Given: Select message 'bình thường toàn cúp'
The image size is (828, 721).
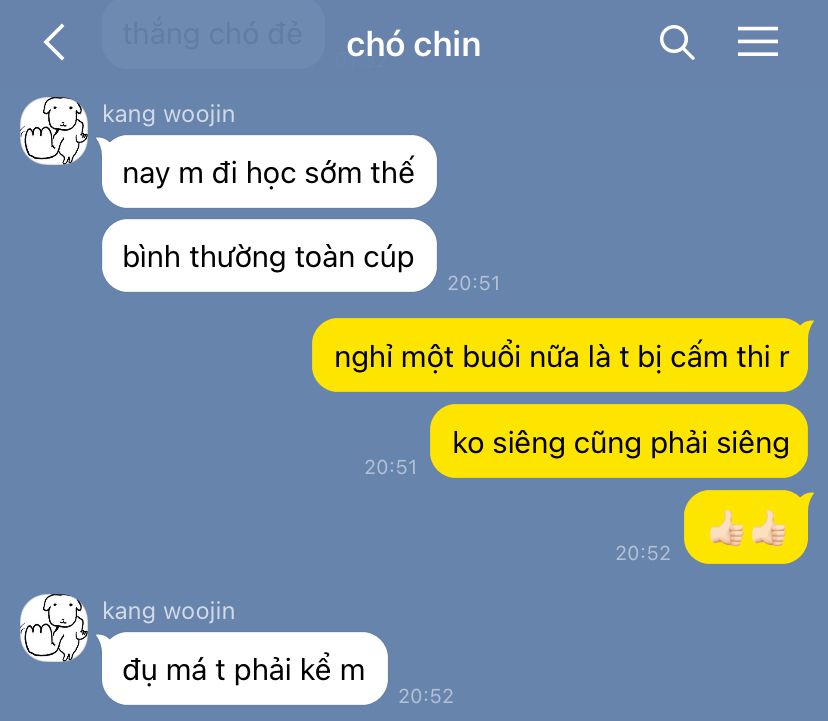Looking at the screenshot, I should 269,256.
